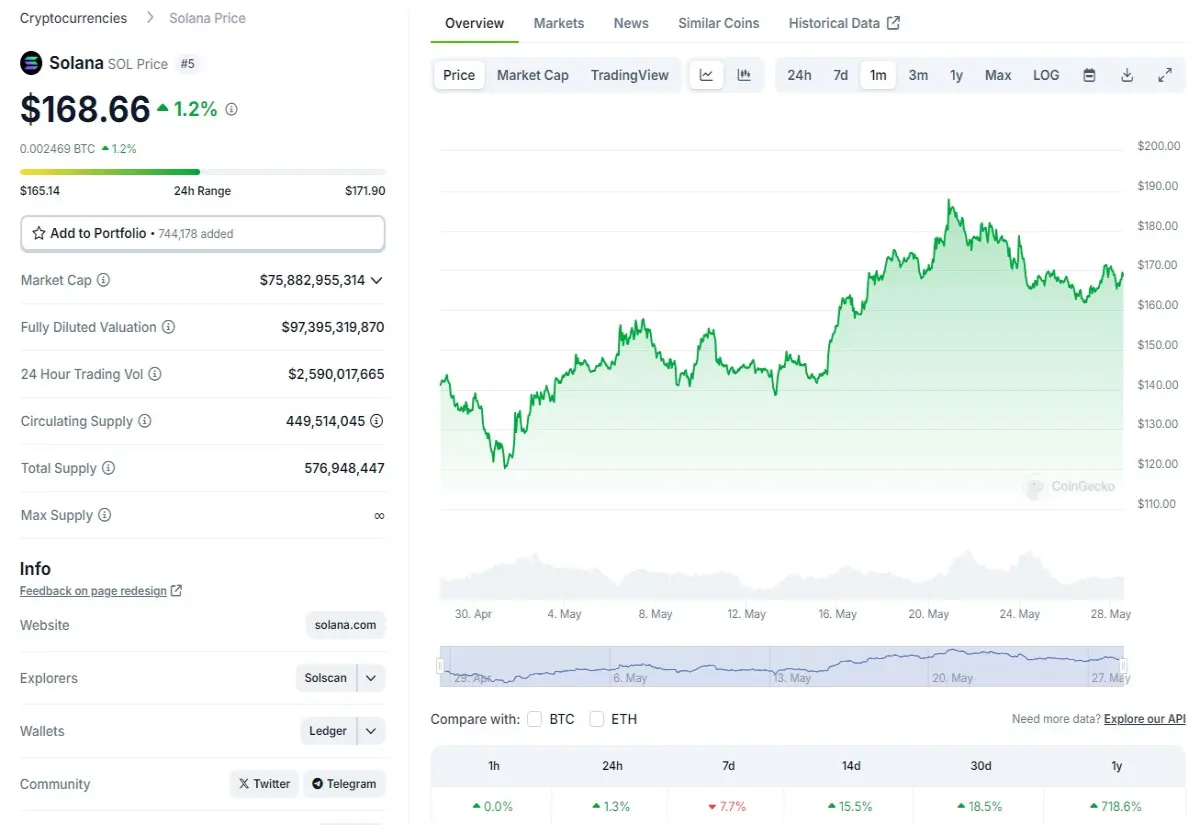Visit solana.com website button
Screen dimensions: 1200x825
(345, 625)
